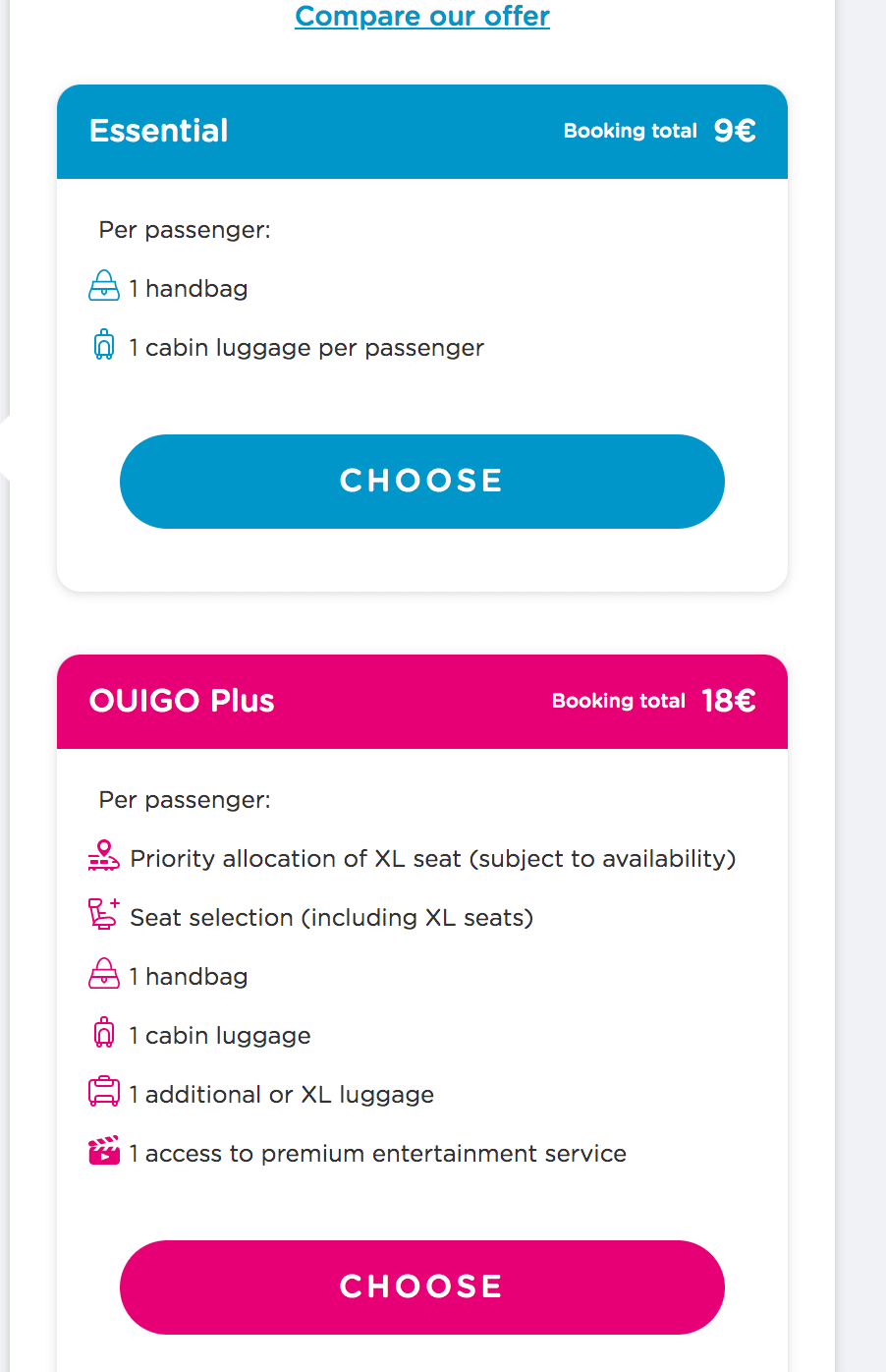Click the Essential handbag icon
The height and width of the screenshot is (1372, 886).
pyautogui.click(x=104, y=286)
